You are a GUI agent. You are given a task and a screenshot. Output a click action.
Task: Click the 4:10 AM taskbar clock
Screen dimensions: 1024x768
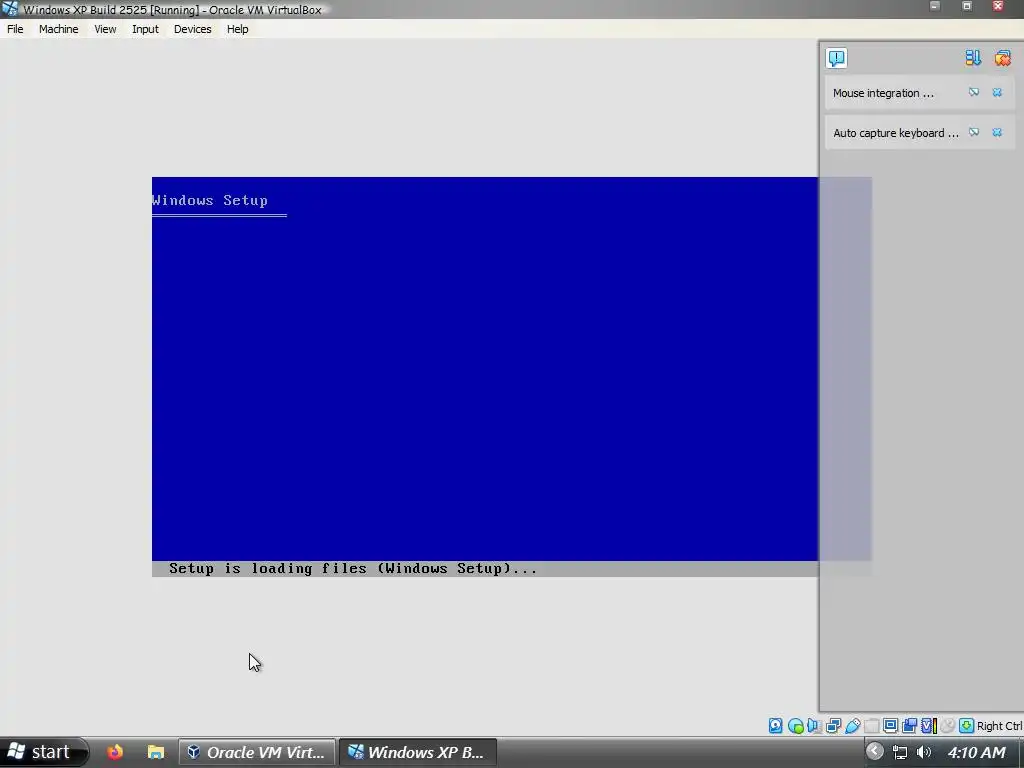pyautogui.click(x=977, y=752)
